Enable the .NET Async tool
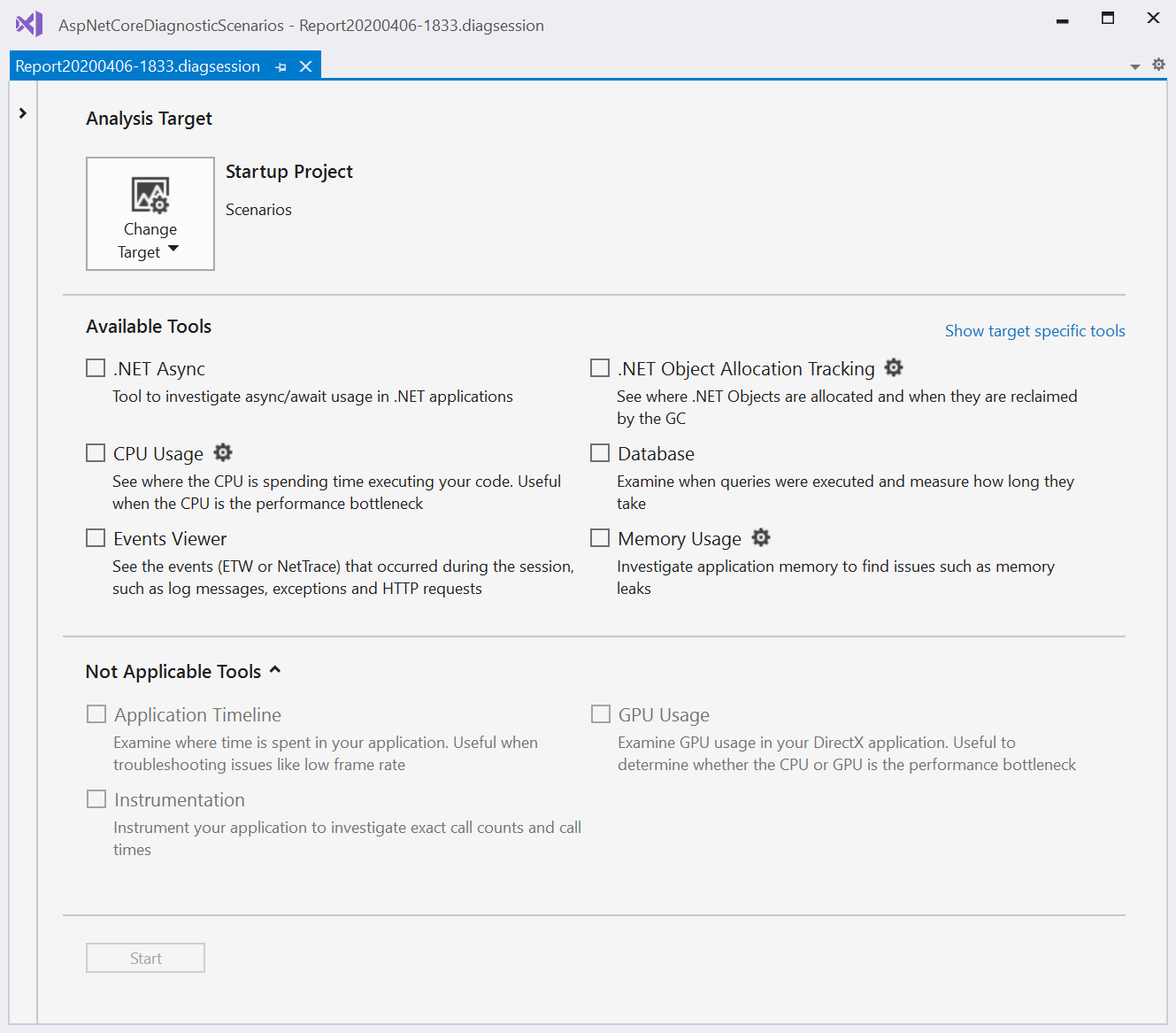 pos(95,367)
